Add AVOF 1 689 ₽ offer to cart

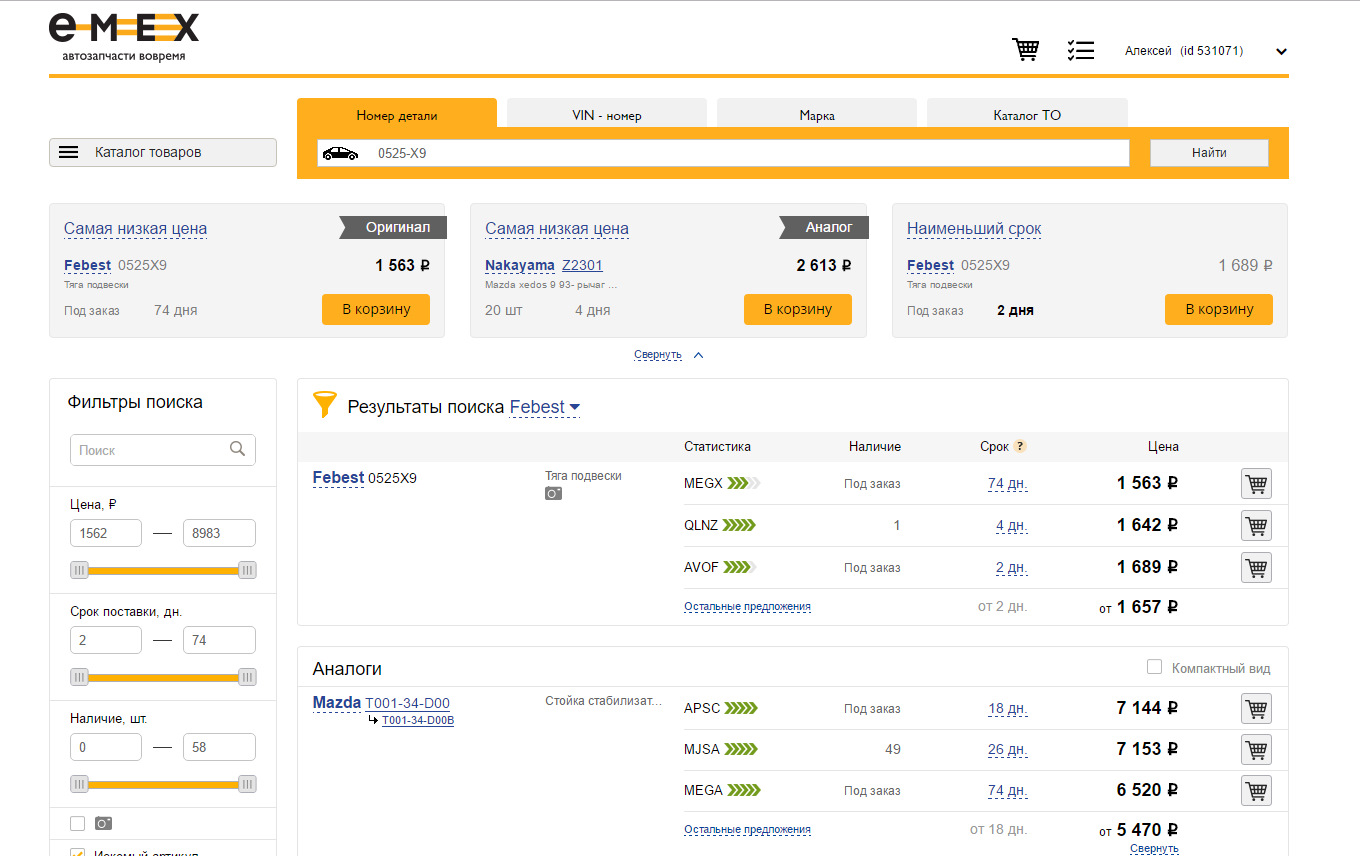(x=1256, y=567)
